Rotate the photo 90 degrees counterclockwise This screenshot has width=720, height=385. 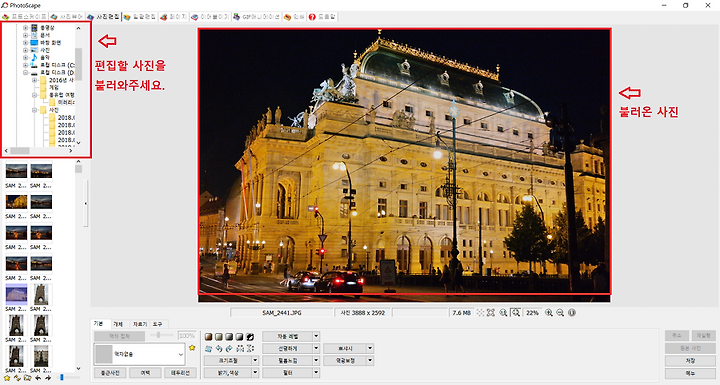tap(219, 349)
